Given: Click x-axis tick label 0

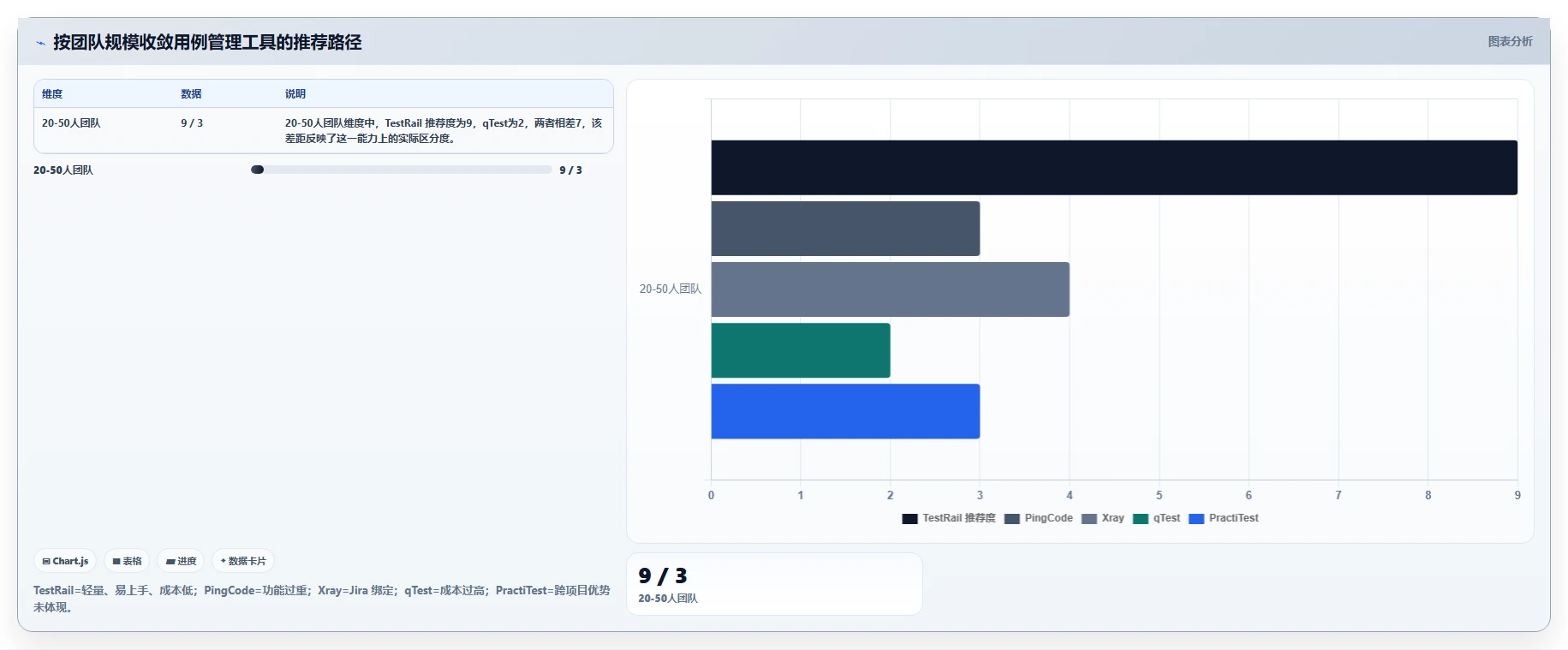Looking at the screenshot, I should click(x=711, y=495).
